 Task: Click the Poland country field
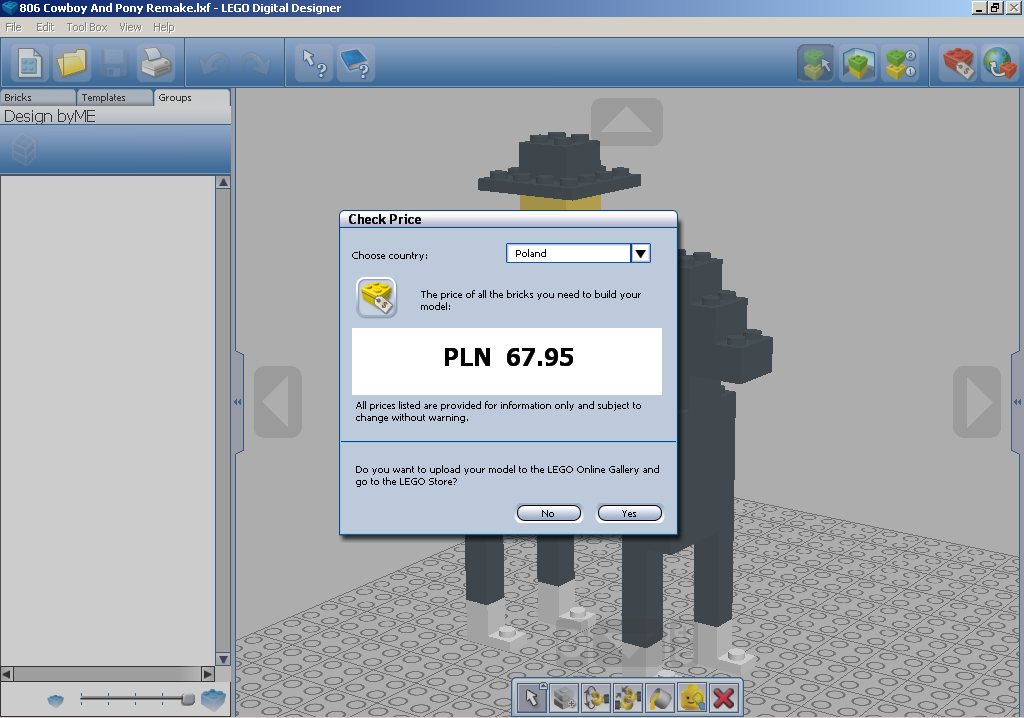tap(568, 253)
